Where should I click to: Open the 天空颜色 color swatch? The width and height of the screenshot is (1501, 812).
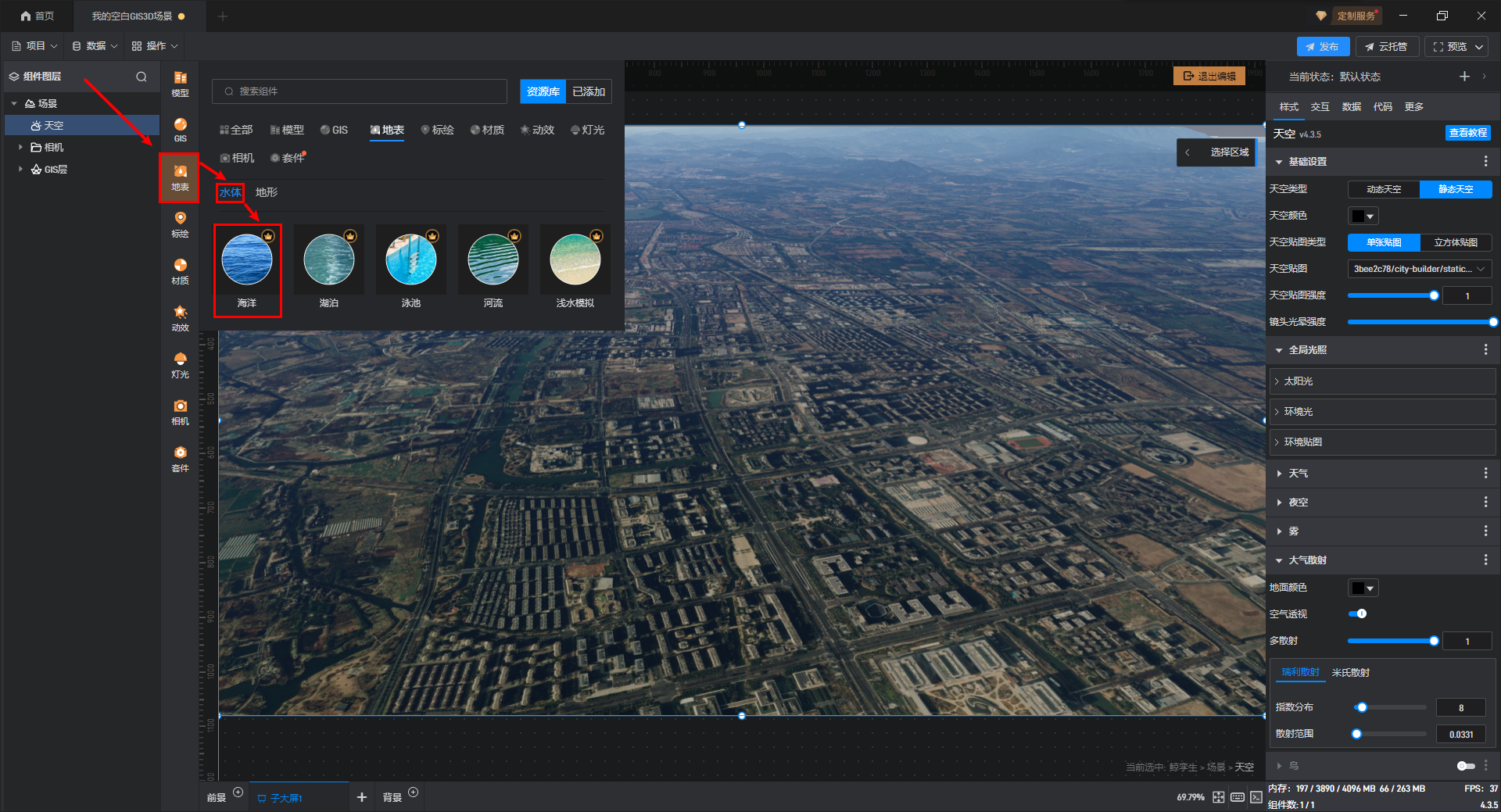[1363, 216]
